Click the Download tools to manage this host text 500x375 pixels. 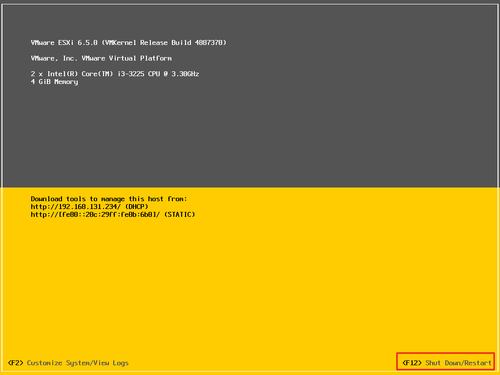click(x=109, y=199)
